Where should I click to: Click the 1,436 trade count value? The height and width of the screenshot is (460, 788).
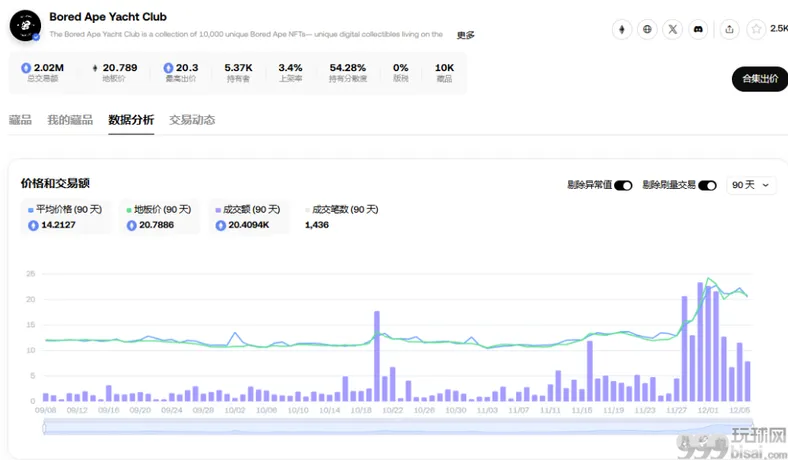[x=317, y=225]
